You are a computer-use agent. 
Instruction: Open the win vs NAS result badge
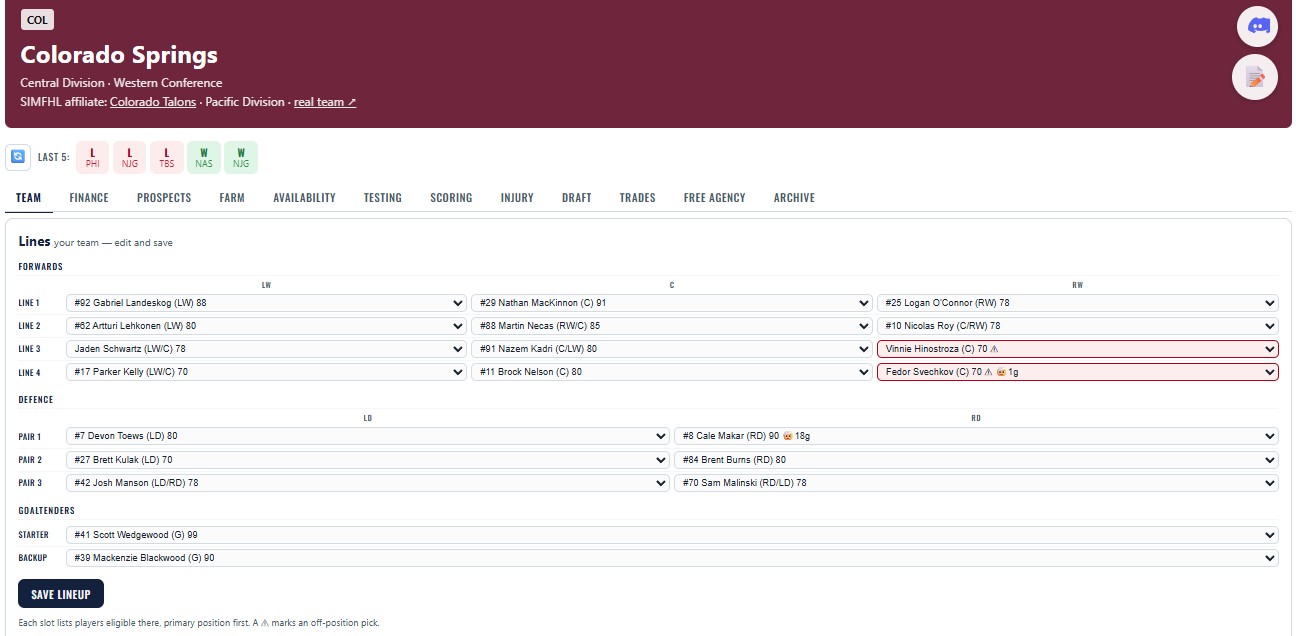point(204,157)
